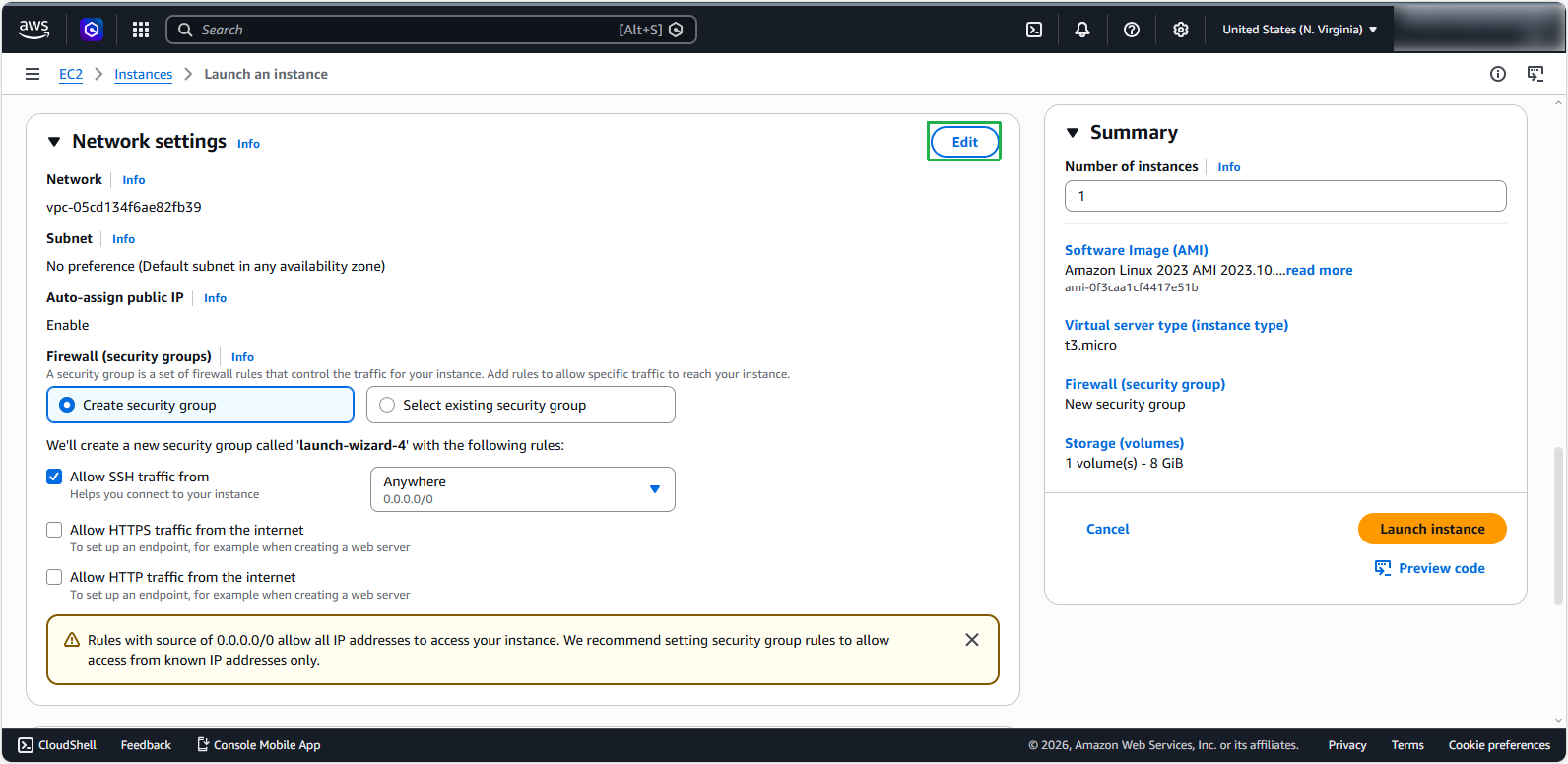Open the settings gear
The image size is (1568, 764).
pyautogui.click(x=1181, y=30)
